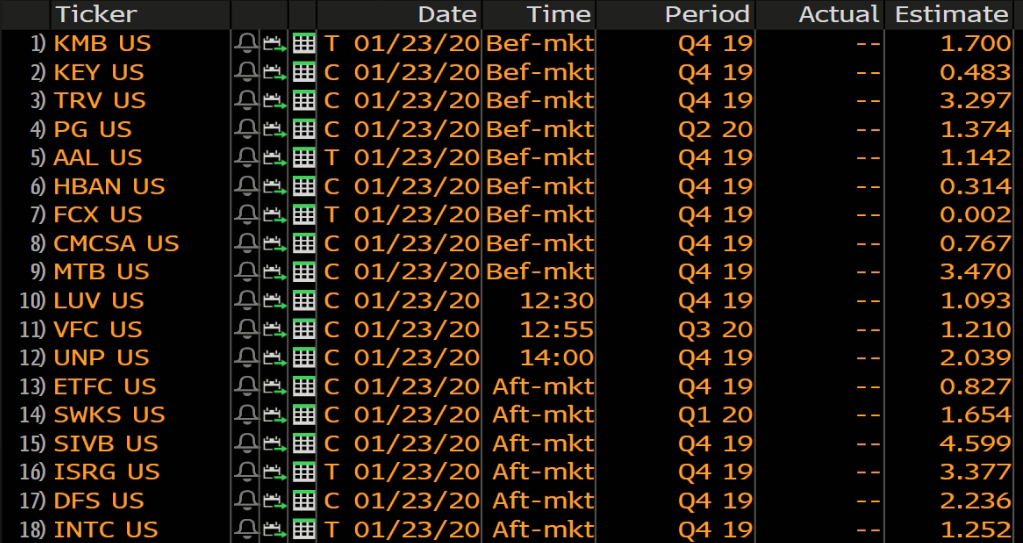Sort by the Ticker column header

click(x=97, y=14)
